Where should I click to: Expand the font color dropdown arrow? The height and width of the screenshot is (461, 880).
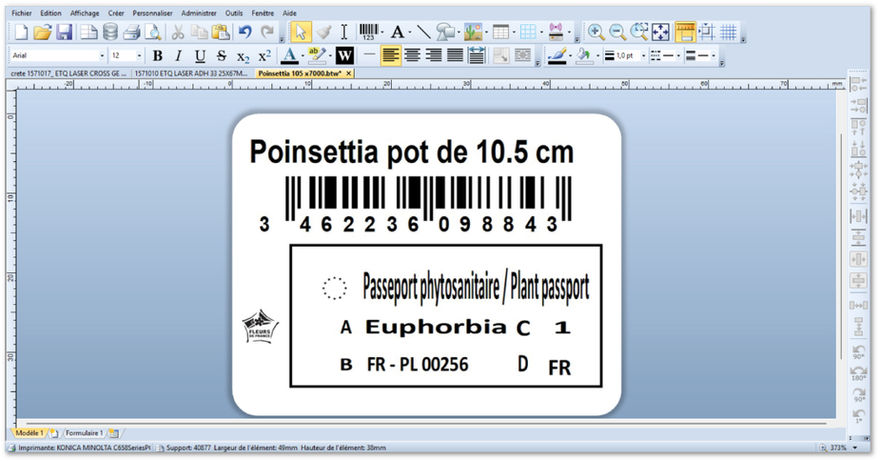302,56
